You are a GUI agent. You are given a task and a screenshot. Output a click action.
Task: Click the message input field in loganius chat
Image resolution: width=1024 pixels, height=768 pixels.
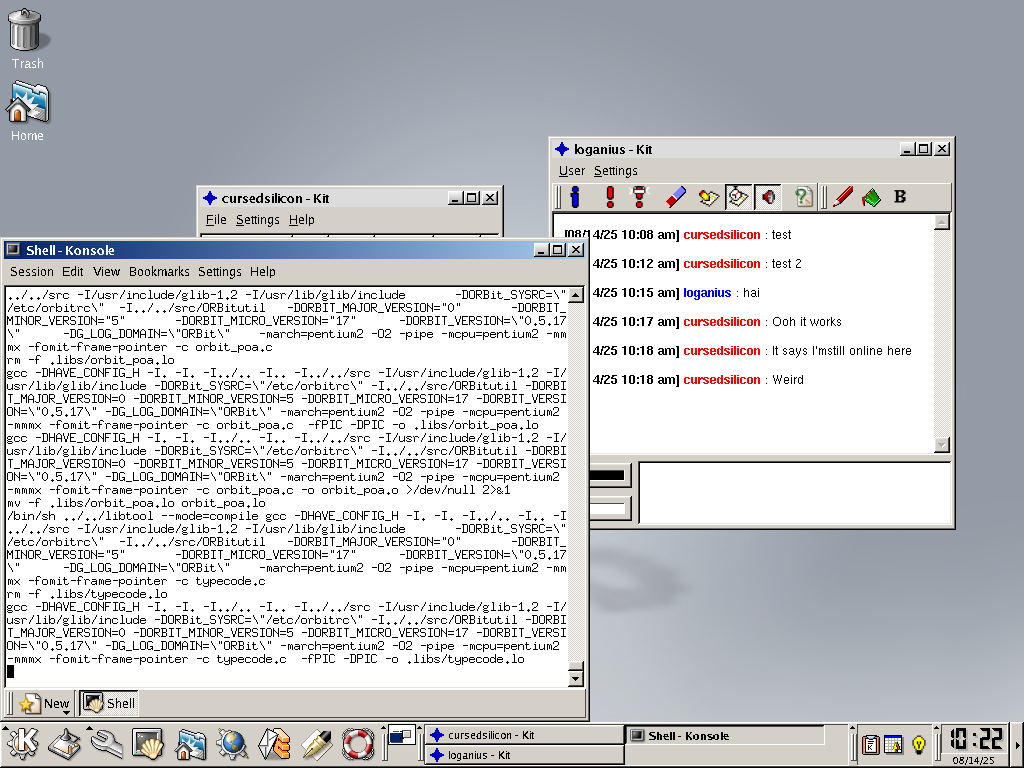click(793, 492)
